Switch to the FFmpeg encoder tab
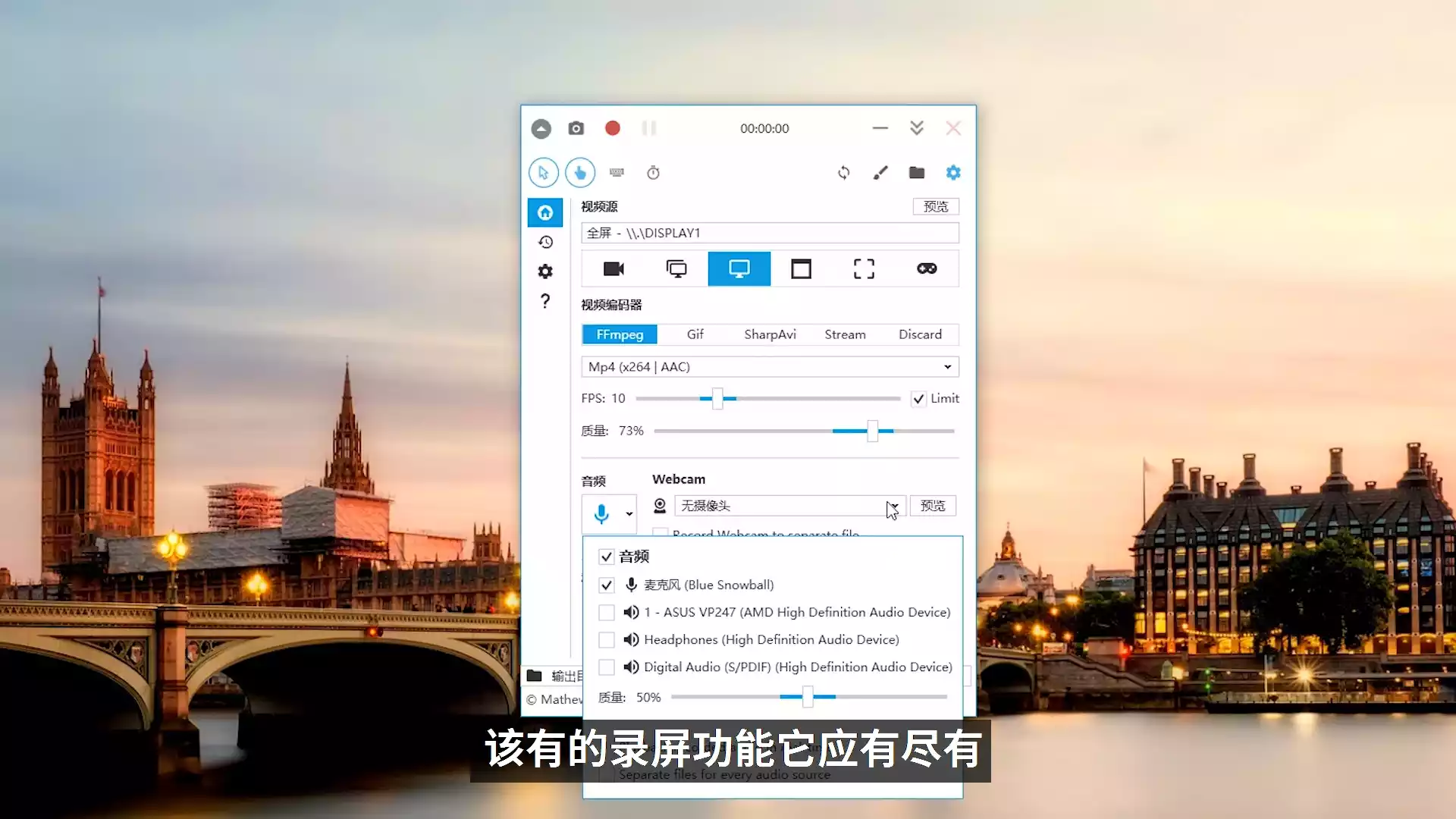Screen dimensions: 1456x819 (620, 334)
